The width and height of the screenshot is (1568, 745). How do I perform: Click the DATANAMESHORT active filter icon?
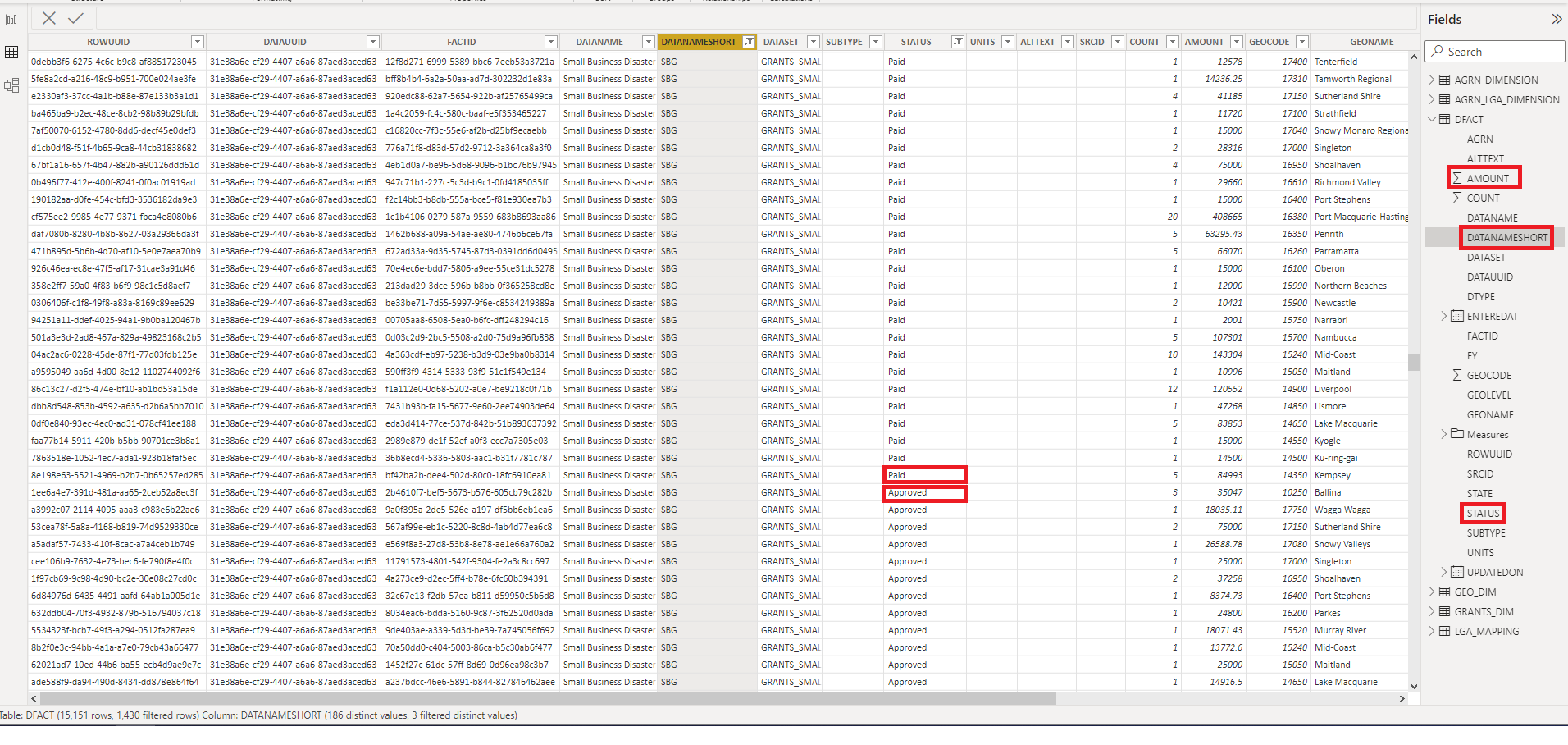[749, 42]
